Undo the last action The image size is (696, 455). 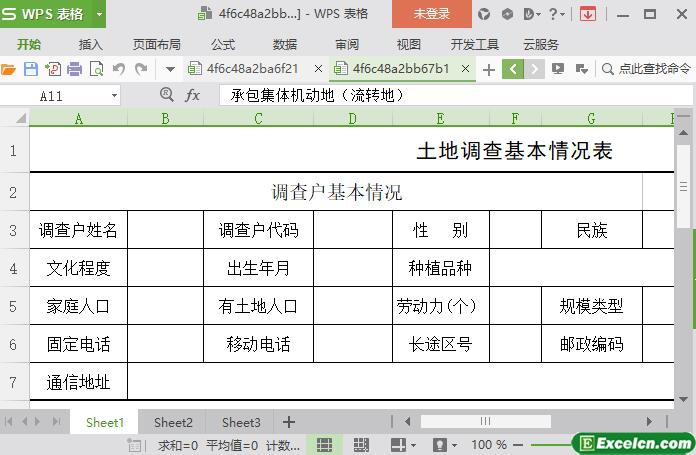pos(119,69)
